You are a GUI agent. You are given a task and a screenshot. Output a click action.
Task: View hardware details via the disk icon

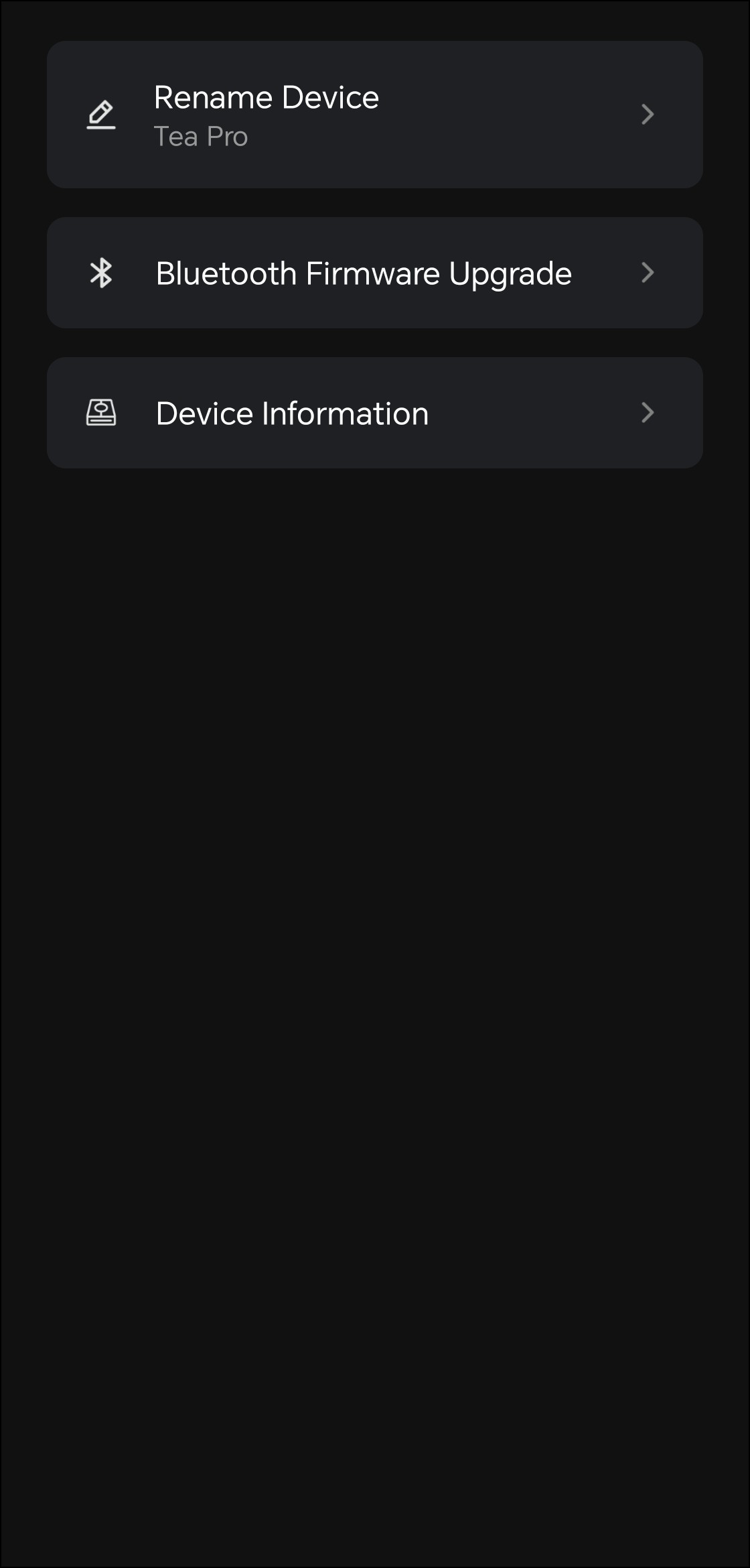coord(101,413)
